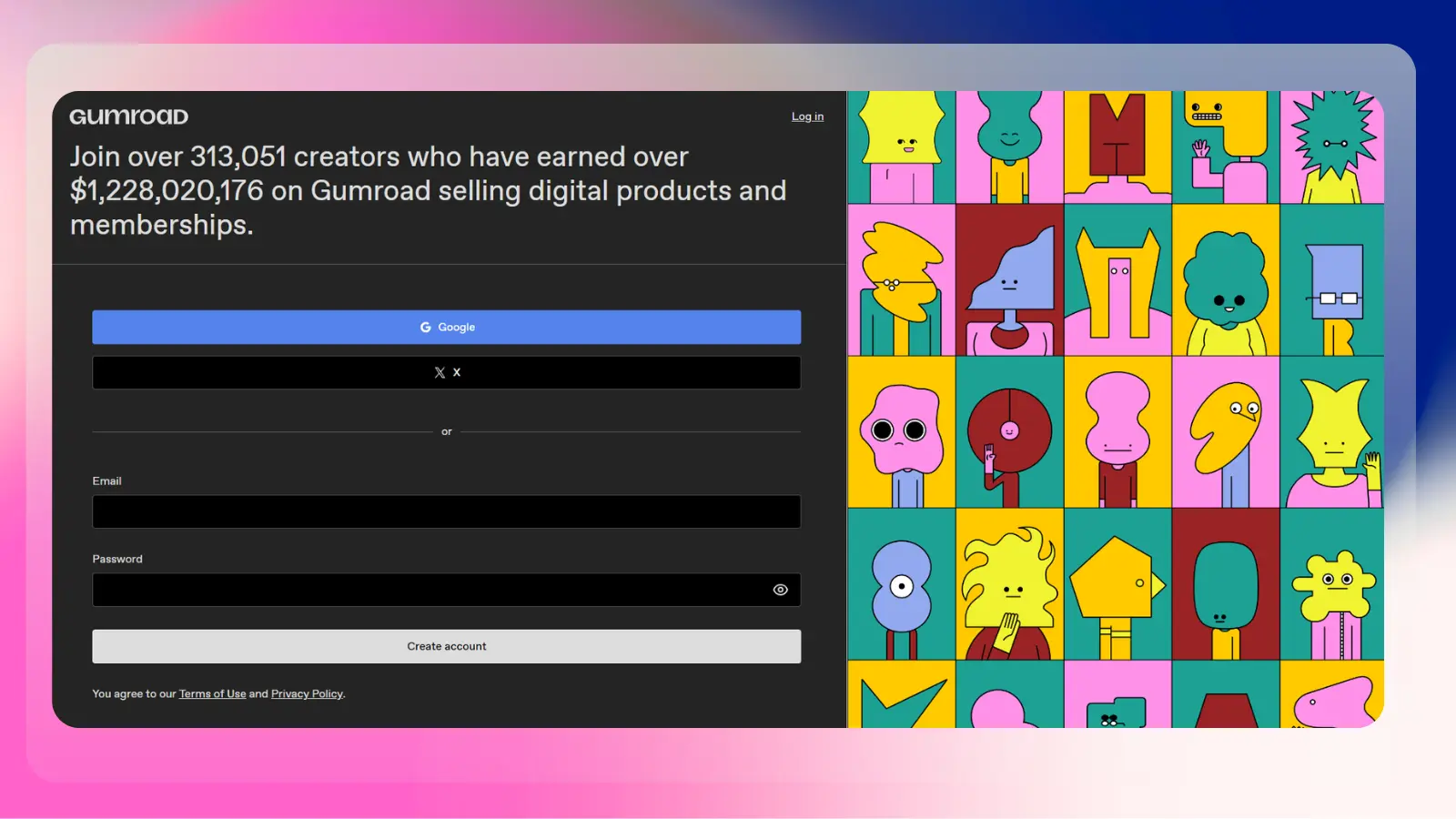Click the blue one-eyed character tile

(x=902, y=584)
